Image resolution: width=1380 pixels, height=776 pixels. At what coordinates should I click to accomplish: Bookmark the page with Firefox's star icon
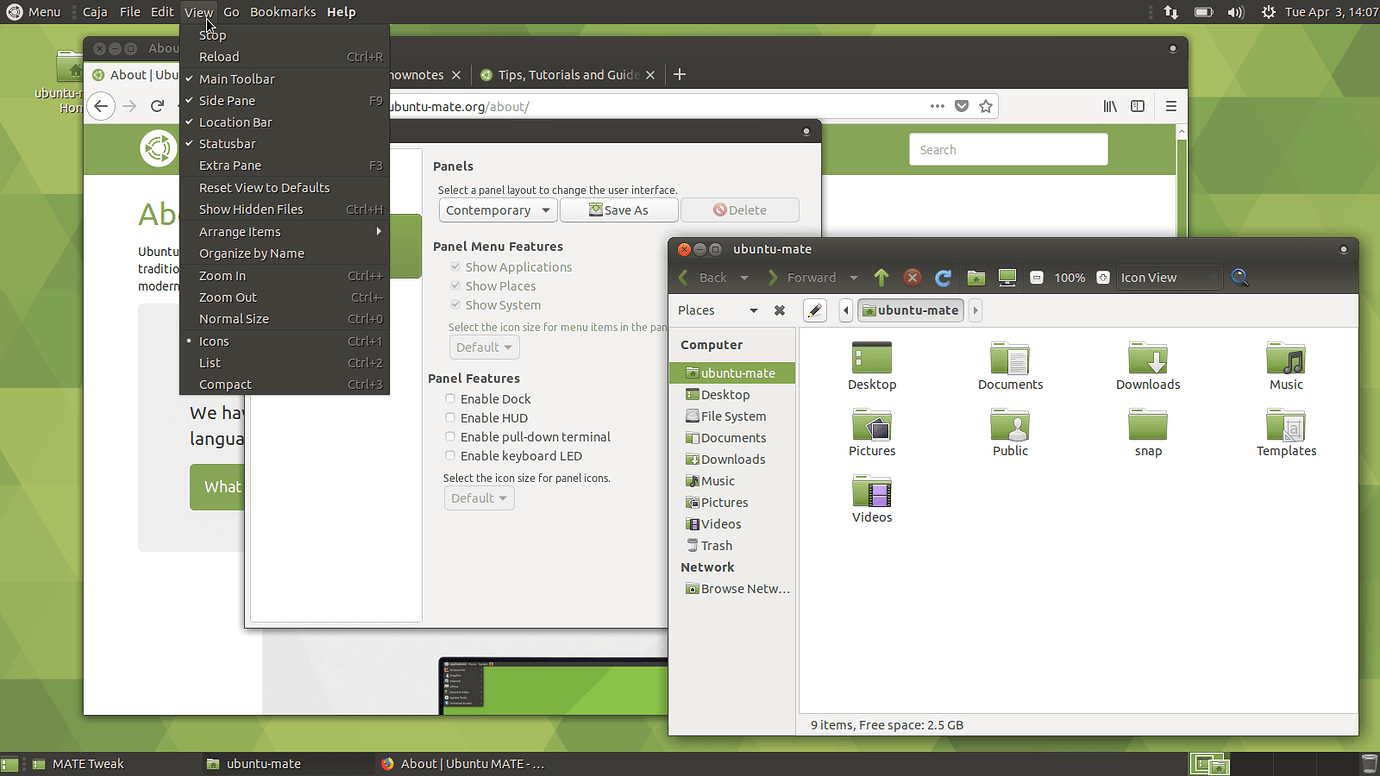[986, 105]
